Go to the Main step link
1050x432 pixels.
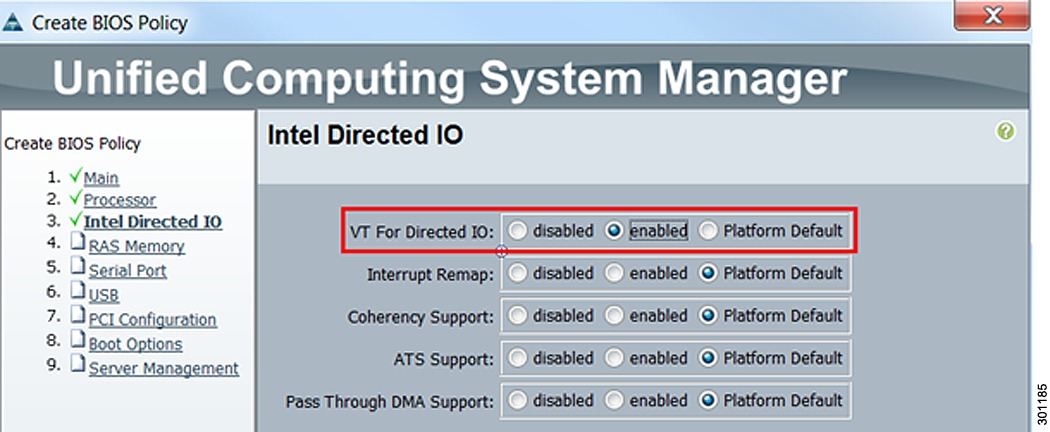coord(101,178)
